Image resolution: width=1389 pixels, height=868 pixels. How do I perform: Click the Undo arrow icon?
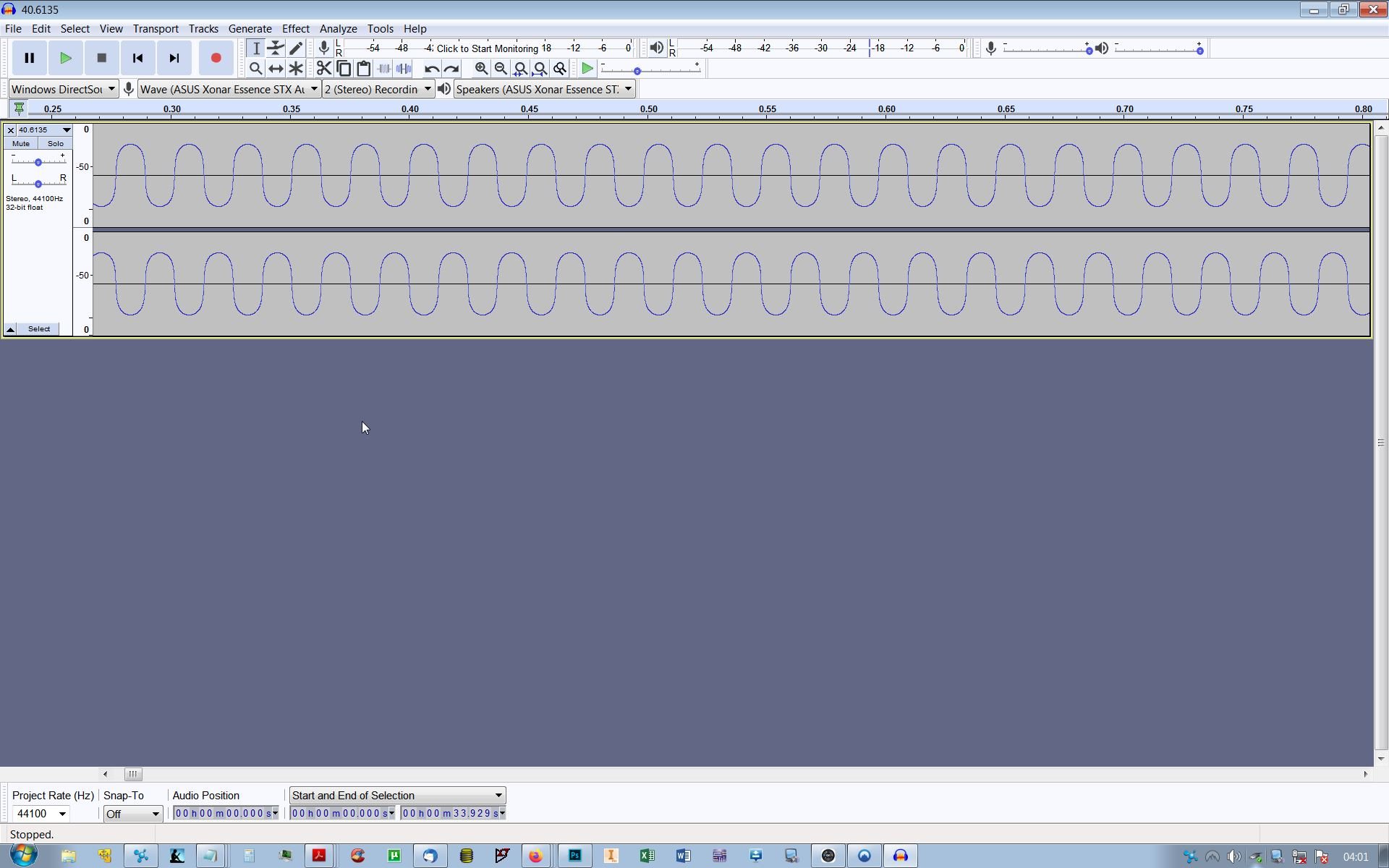point(431,69)
